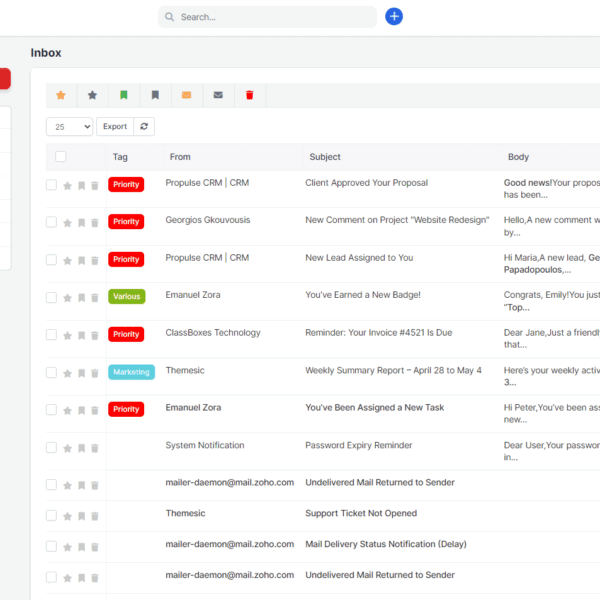Click the orange star toolbar icon
600x600 pixels.
tap(61, 95)
